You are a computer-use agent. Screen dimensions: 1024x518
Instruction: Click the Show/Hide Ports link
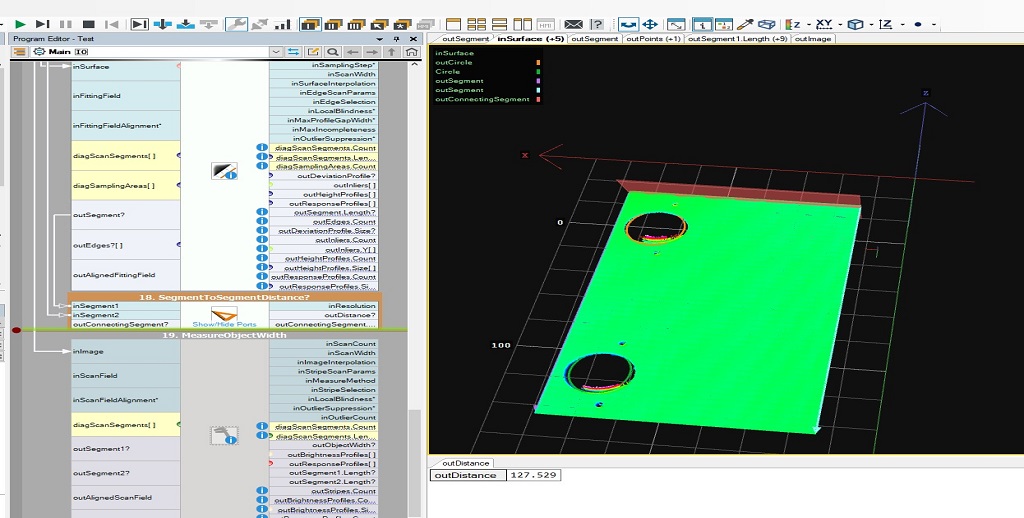(x=224, y=324)
